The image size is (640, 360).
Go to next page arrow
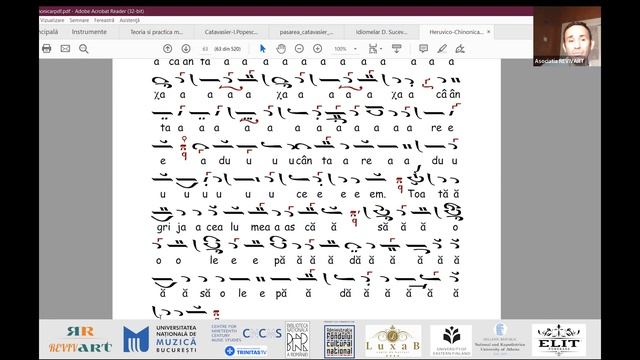pos(186,49)
